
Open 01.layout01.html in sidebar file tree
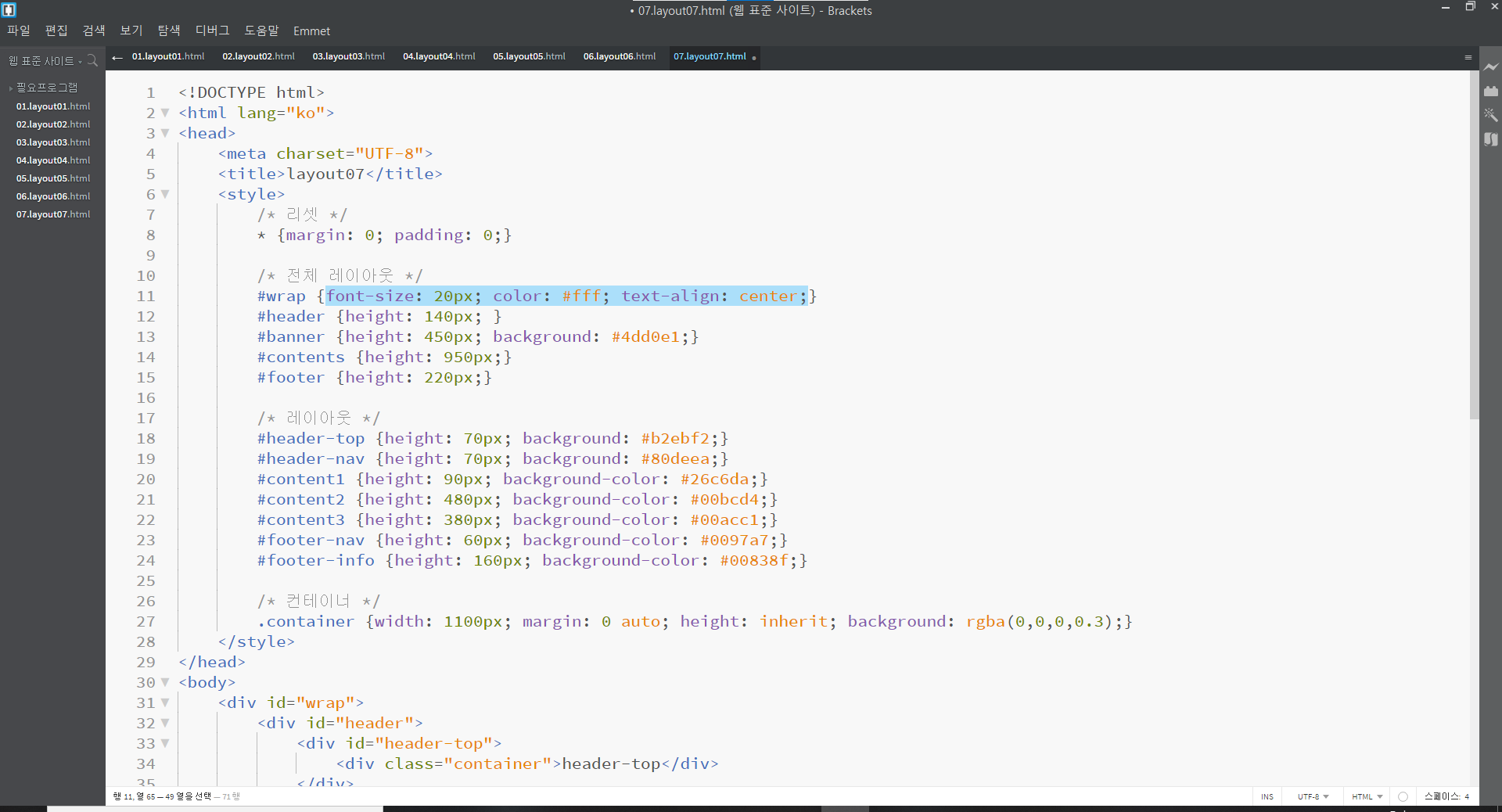[53, 106]
